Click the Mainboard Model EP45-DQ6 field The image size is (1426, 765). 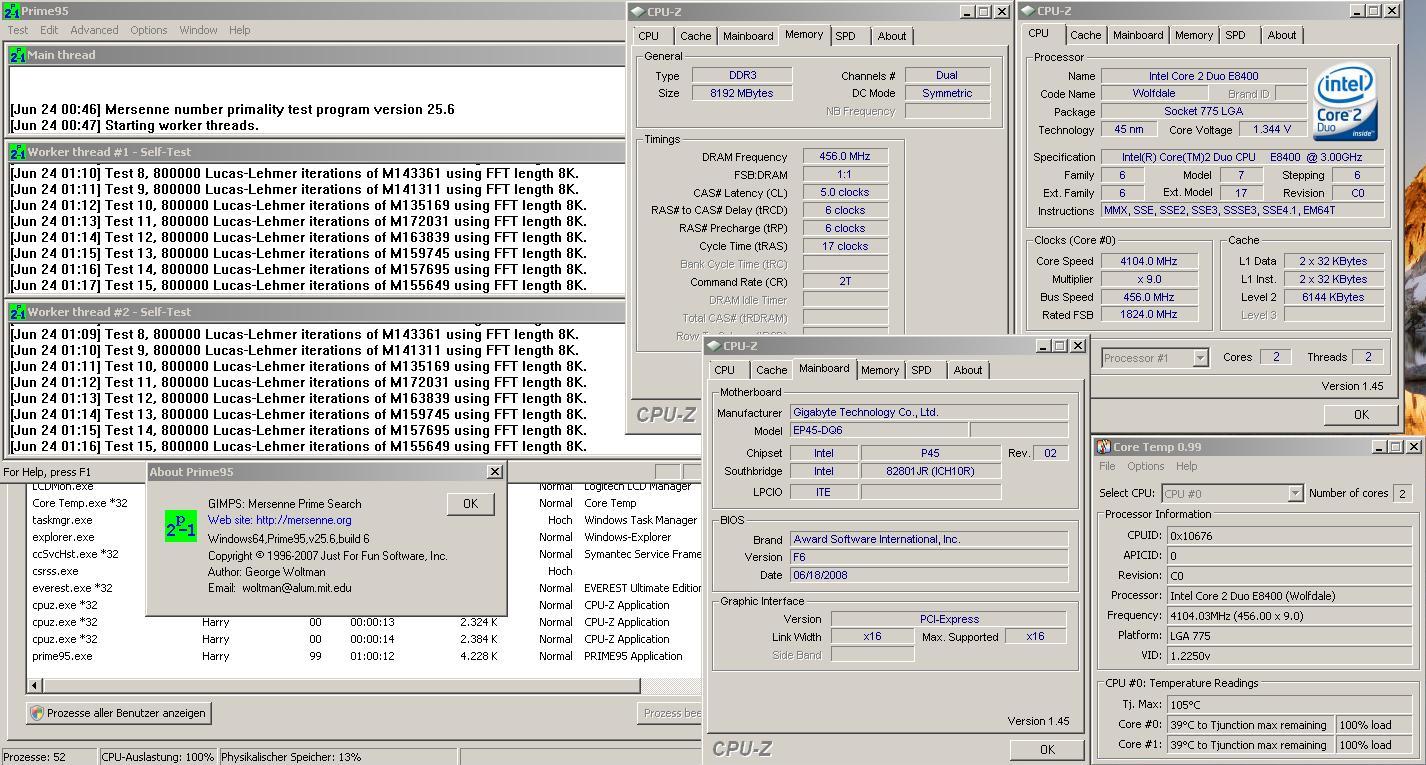click(x=878, y=431)
